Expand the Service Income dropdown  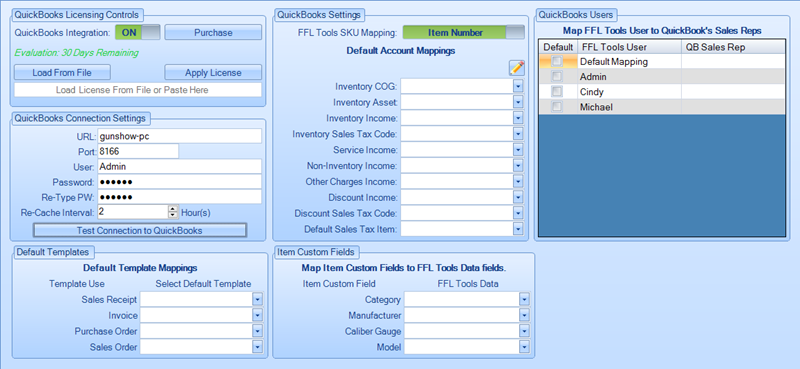pyautogui.click(x=518, y=150)
